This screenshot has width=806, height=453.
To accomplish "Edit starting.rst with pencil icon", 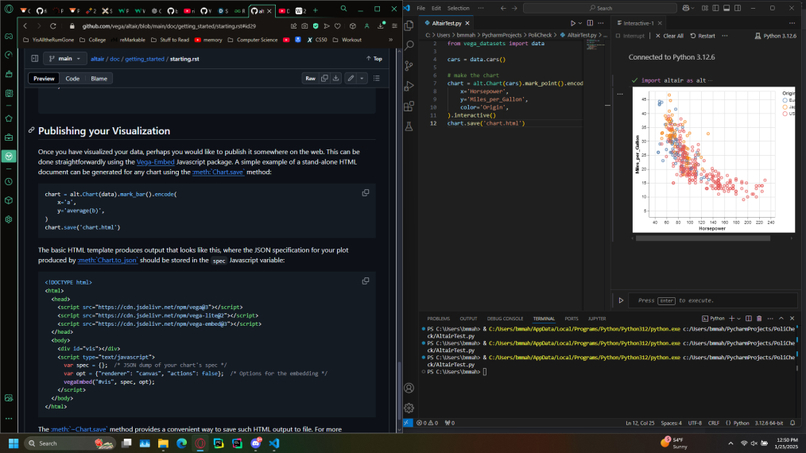I will (x=351, y=79).
